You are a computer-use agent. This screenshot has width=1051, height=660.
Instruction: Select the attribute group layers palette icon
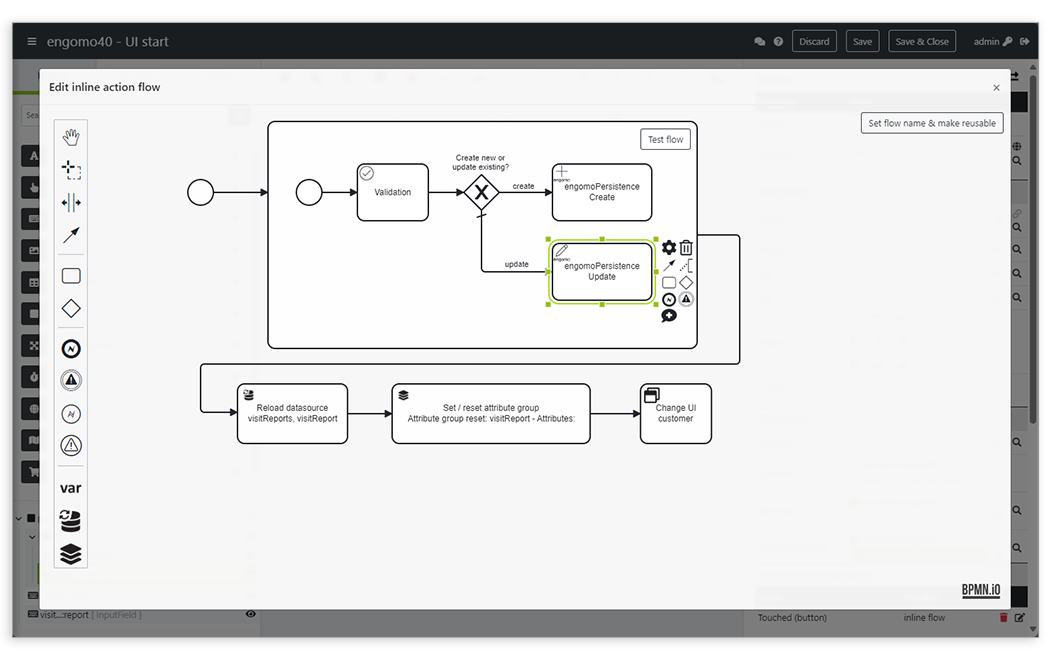tap(70, 553)
